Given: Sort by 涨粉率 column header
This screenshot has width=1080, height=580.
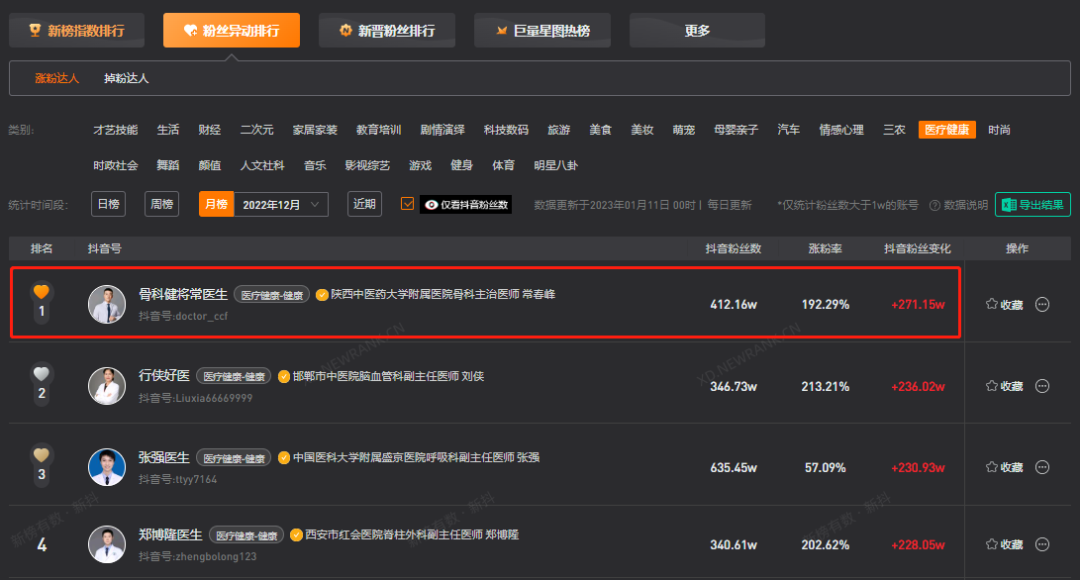Looking at the screenshot, I should pyautogui.click(x=825, y=249).
